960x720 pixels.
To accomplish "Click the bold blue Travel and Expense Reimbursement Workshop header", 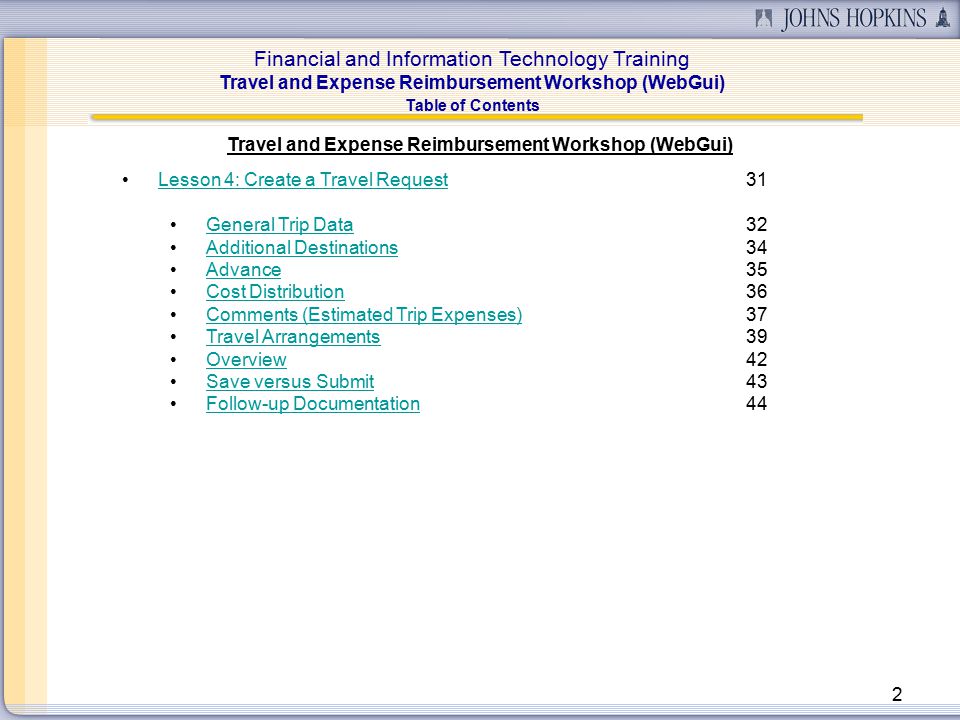I will coord(472,83).
